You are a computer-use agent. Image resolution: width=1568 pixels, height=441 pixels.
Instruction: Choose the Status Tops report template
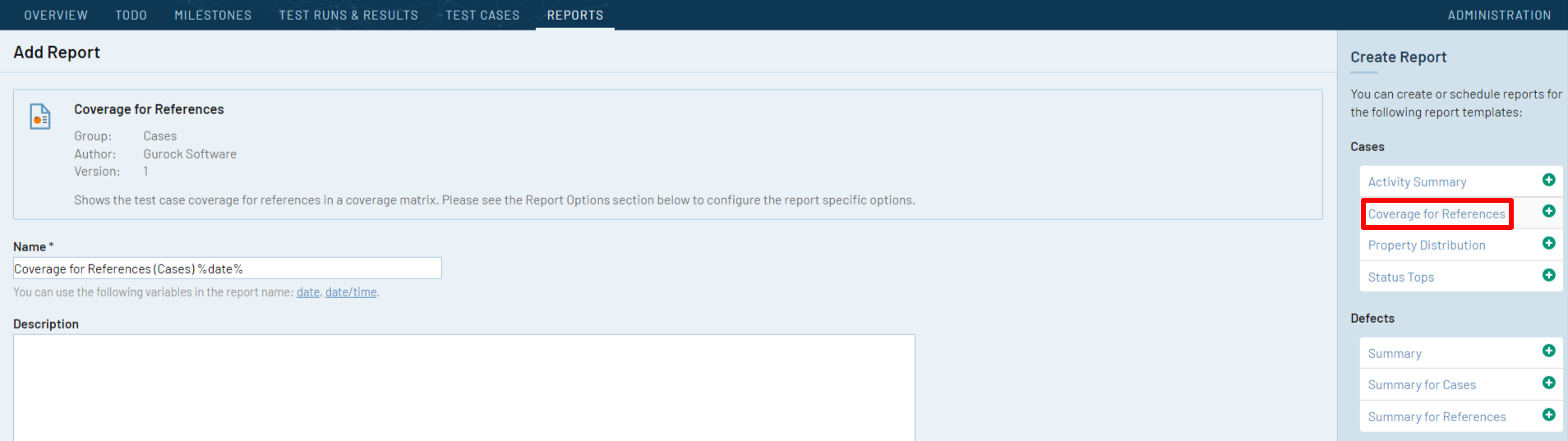click(1401, 278)
